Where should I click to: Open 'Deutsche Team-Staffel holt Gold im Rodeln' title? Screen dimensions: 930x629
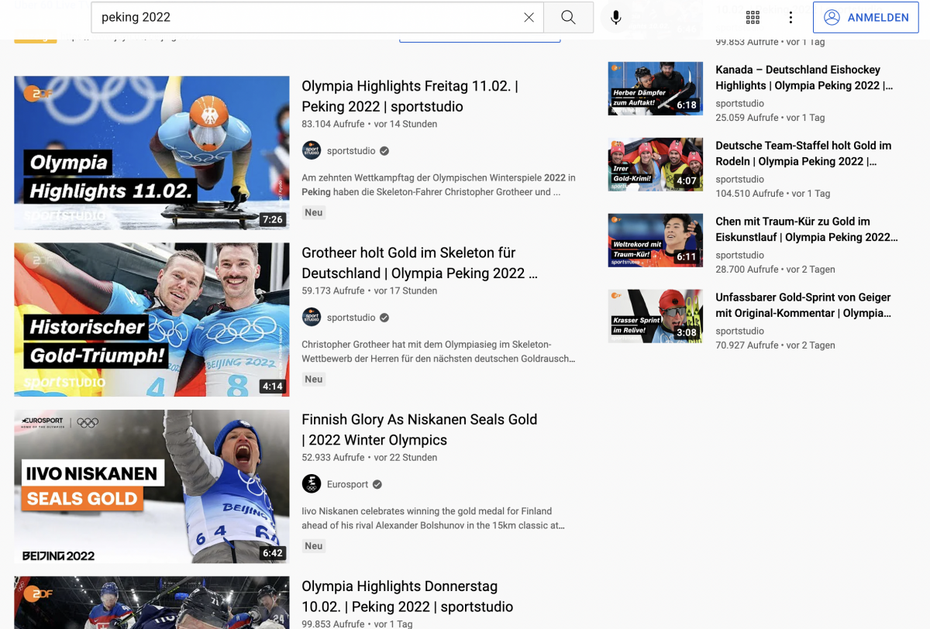click(x=803, y=154)
